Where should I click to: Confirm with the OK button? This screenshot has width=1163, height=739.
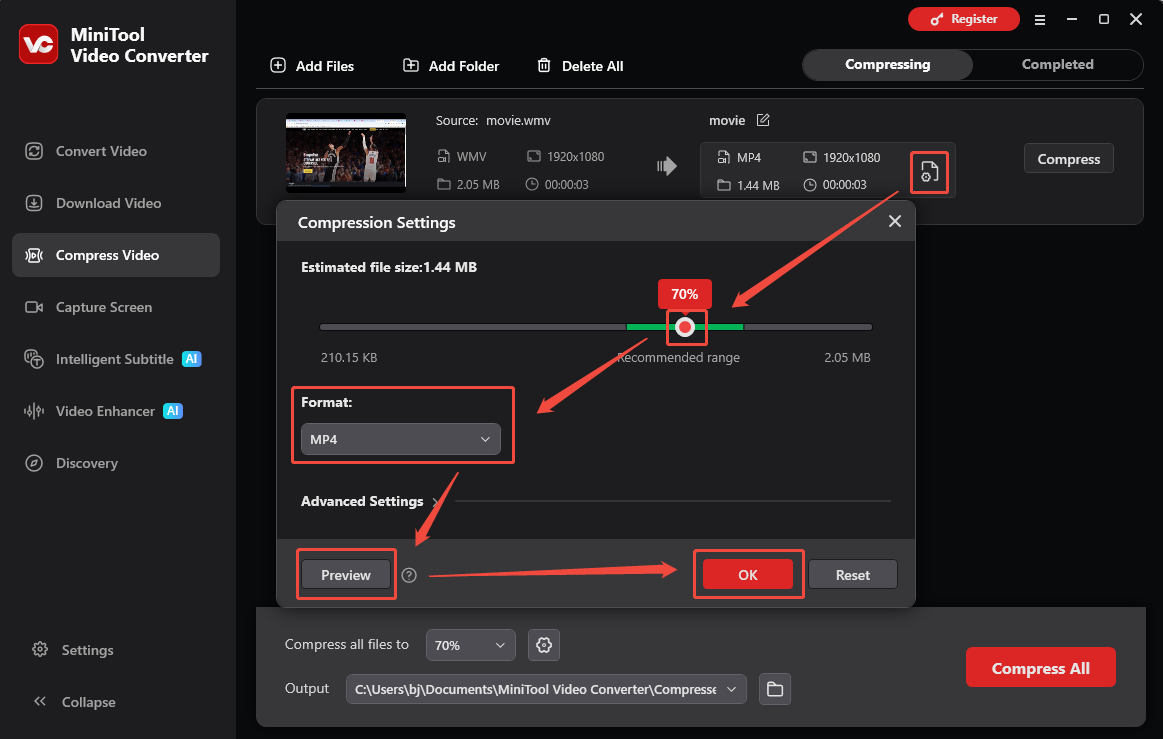[x=748, y=574]
